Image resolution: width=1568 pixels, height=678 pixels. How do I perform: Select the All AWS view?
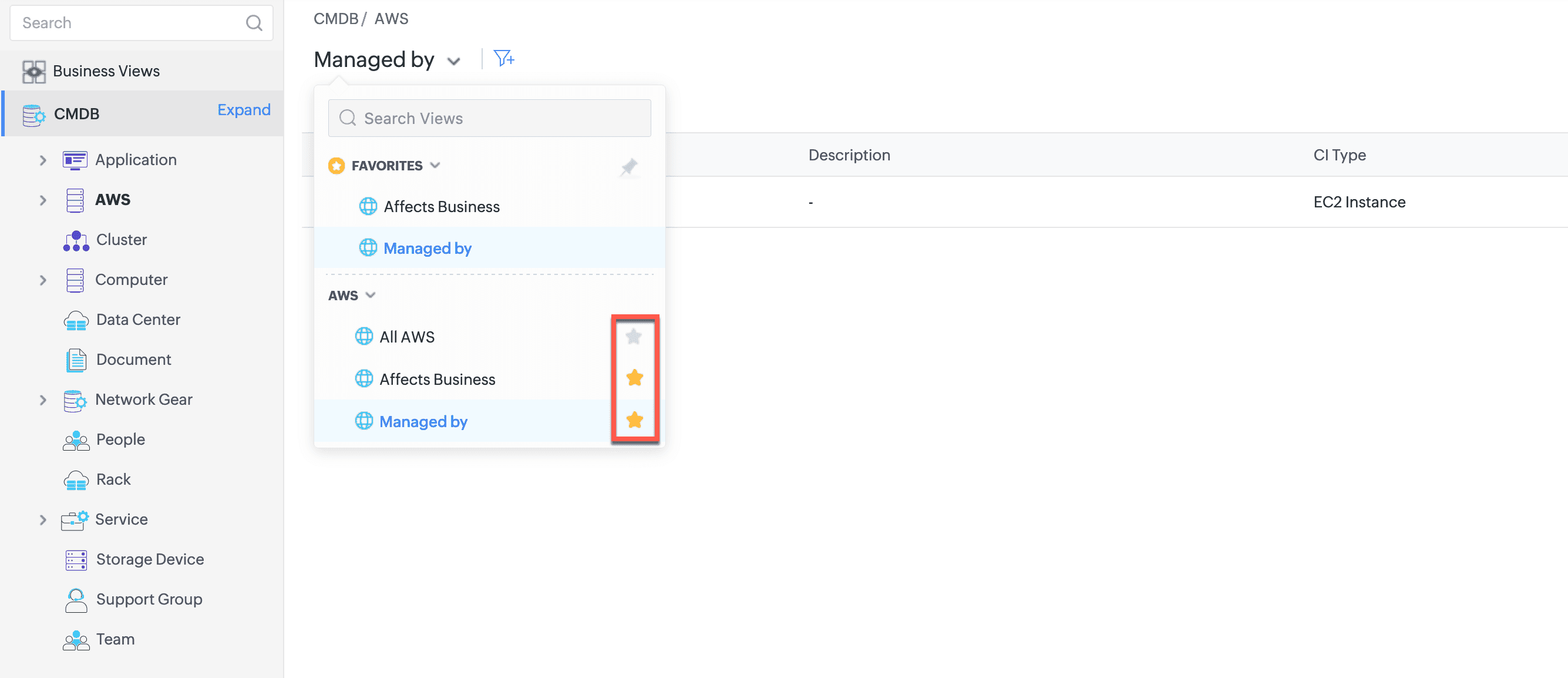coord(406,337)
